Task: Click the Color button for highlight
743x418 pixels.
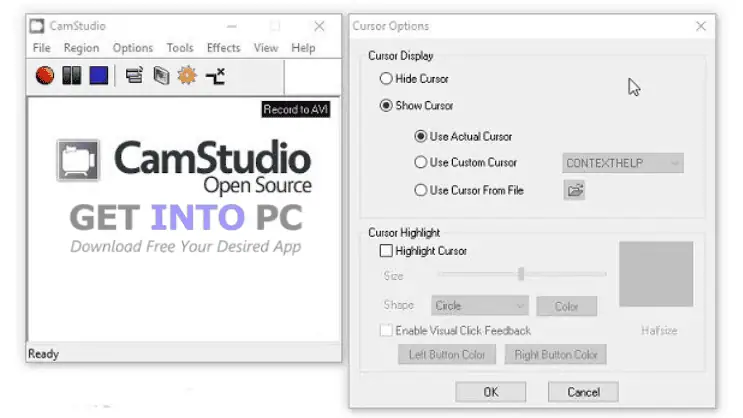Action: pyautogui.click(x=567, y=307)
